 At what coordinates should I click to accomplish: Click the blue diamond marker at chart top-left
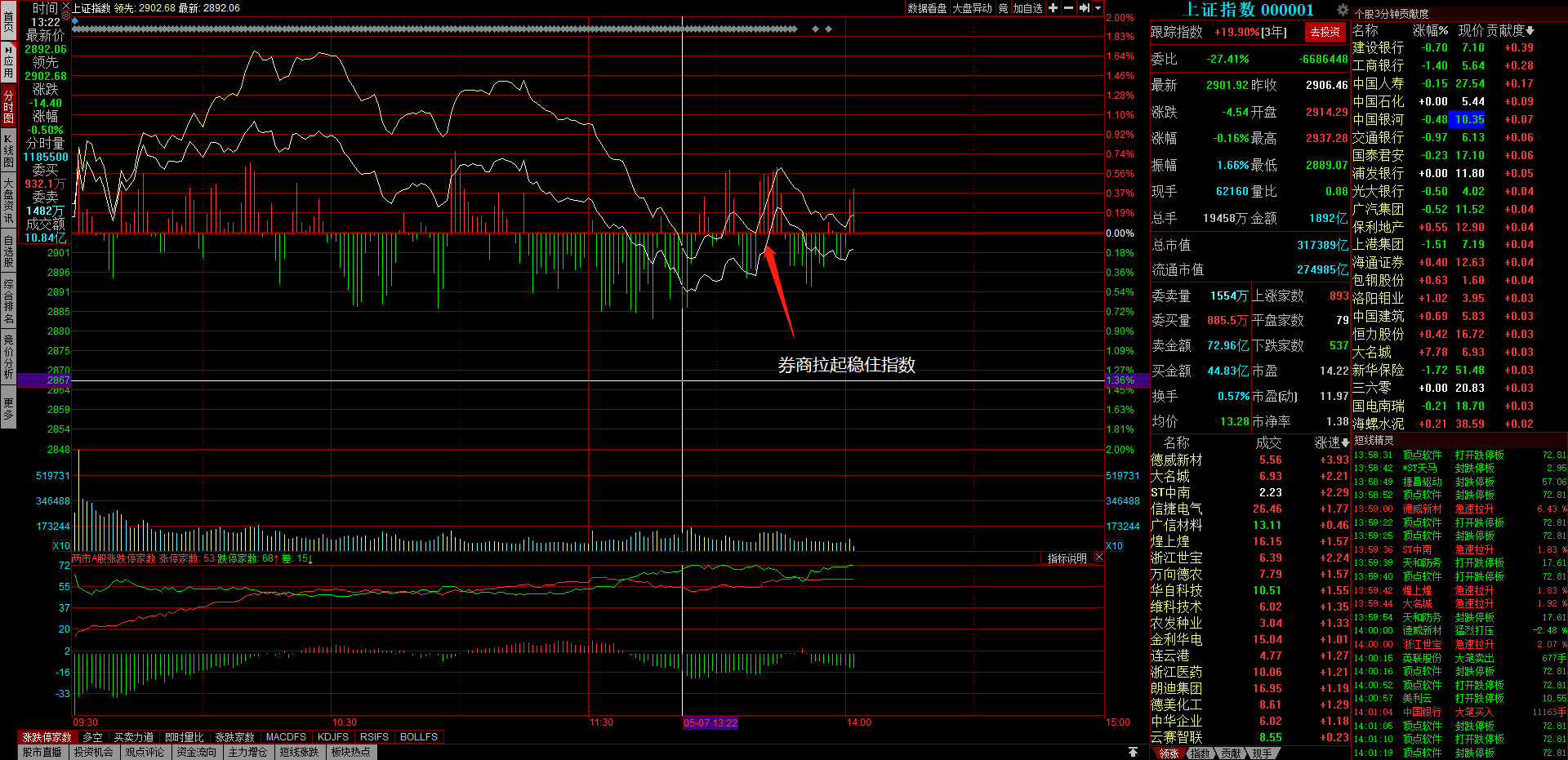[x=75, y=20]
